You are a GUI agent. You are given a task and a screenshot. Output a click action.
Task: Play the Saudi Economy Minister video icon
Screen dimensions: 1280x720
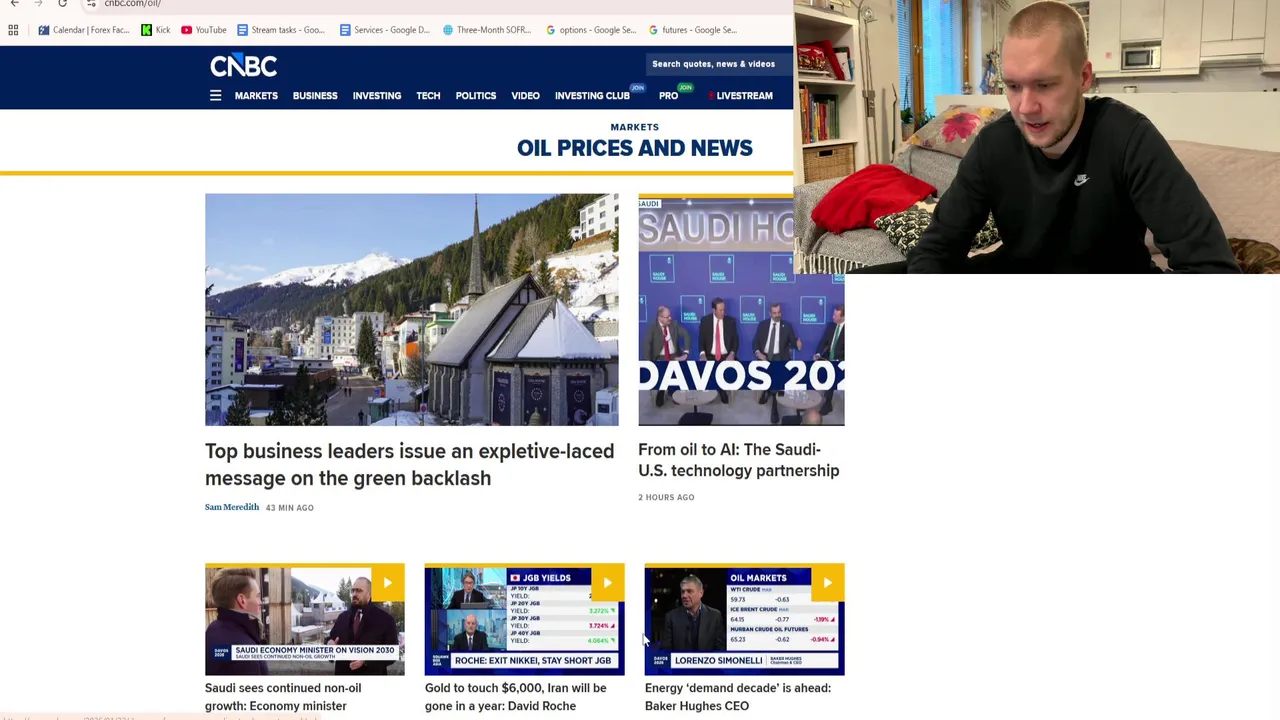[387, 583]
